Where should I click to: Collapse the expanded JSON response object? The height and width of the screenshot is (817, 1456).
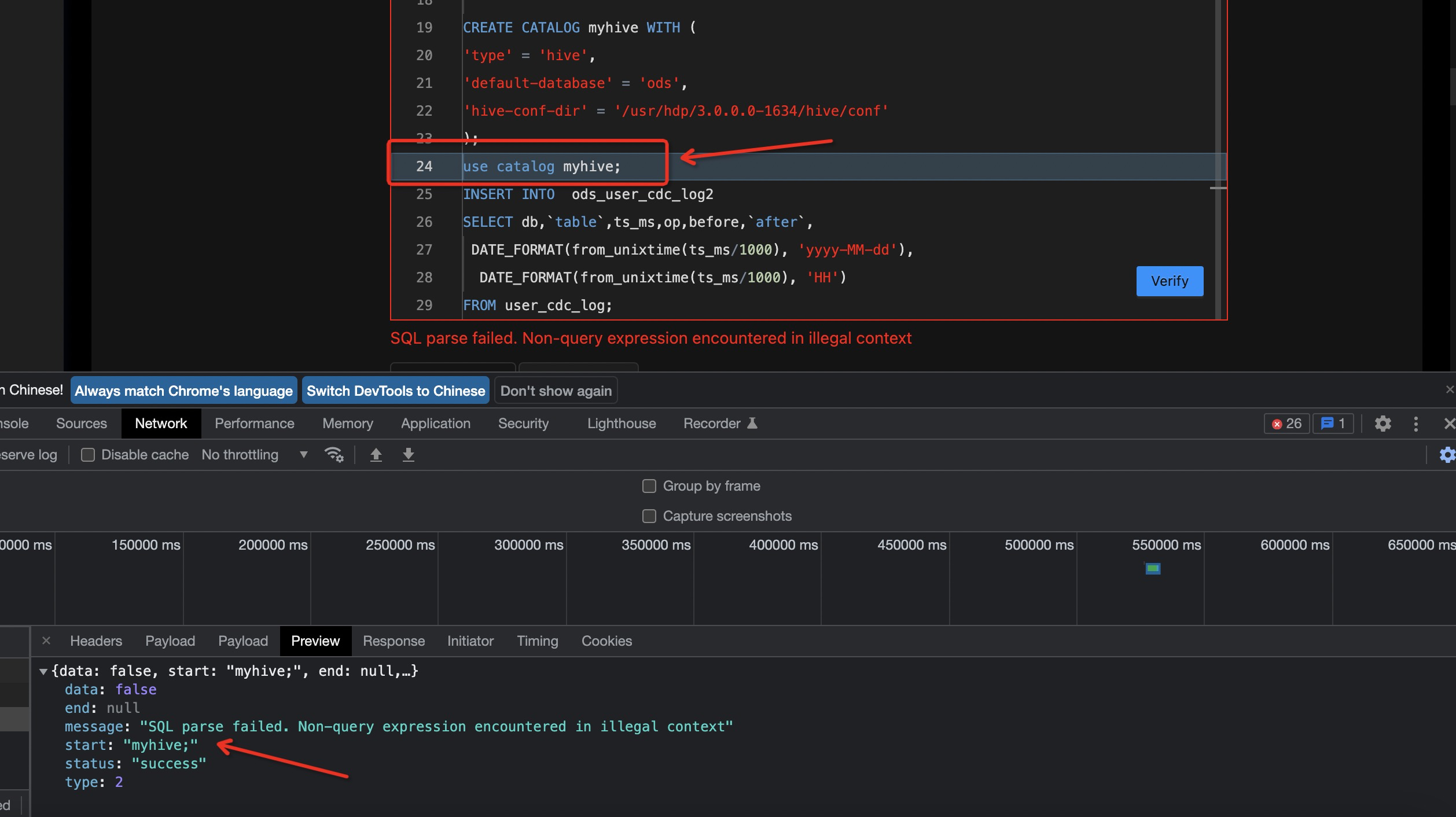click(43, 671)
